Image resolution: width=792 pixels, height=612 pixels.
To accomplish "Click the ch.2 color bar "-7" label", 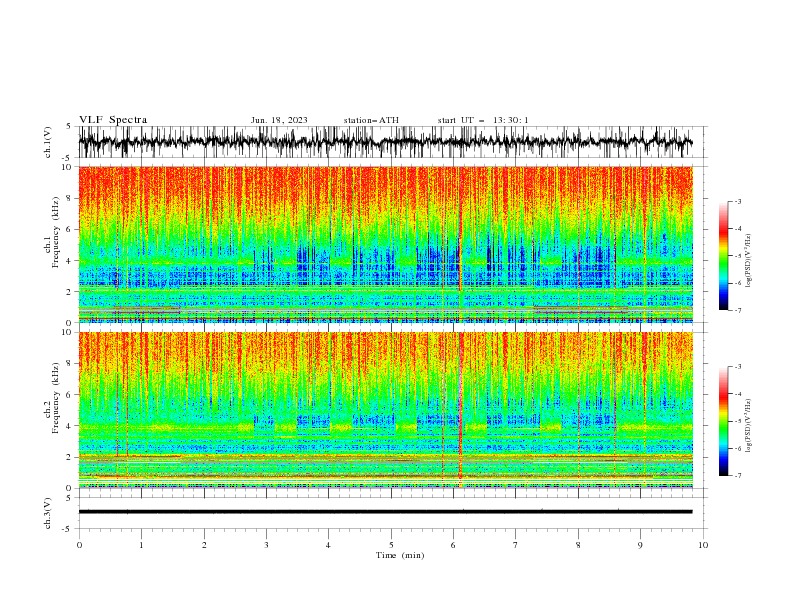I will click(x=738, y=476).
